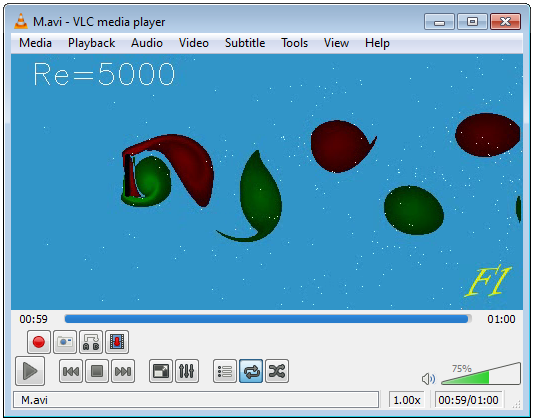Click the 1.00x playback speed indicator
Screen dimensions: 534x420
click(x=407, y=400)
